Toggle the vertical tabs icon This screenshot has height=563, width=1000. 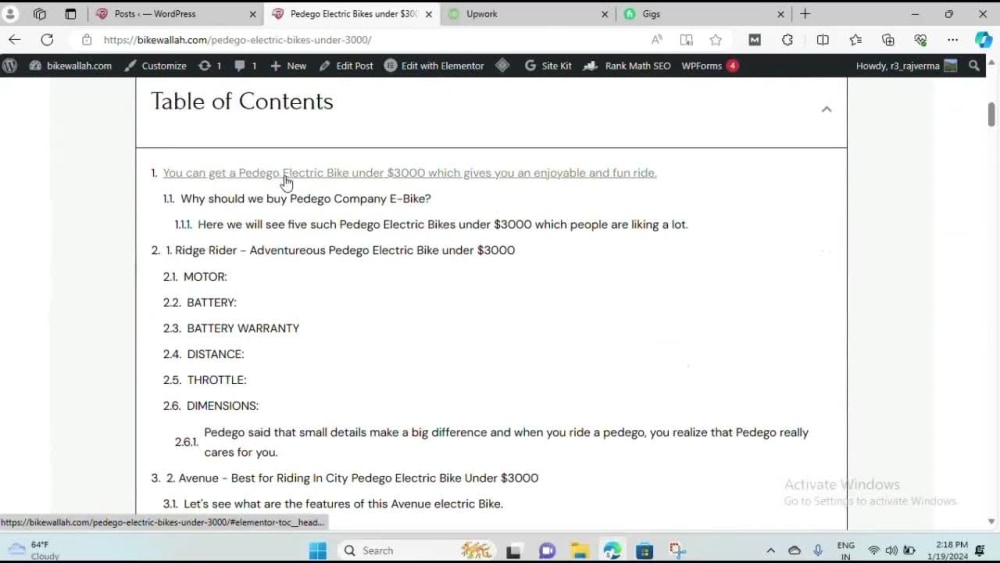[x=70, y=13]
